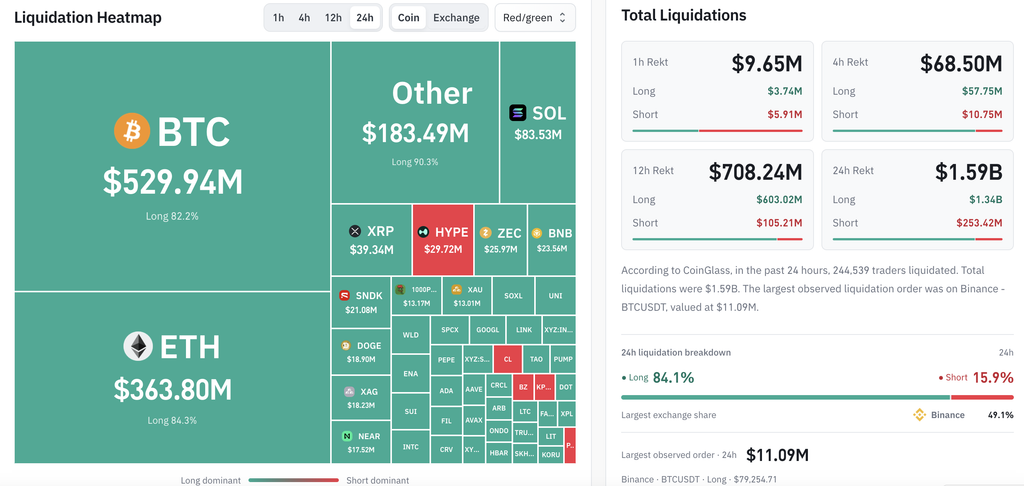Click the red KP... tile
The width and height of the screenshot is (1024, 486).
(x=545, y=387)
